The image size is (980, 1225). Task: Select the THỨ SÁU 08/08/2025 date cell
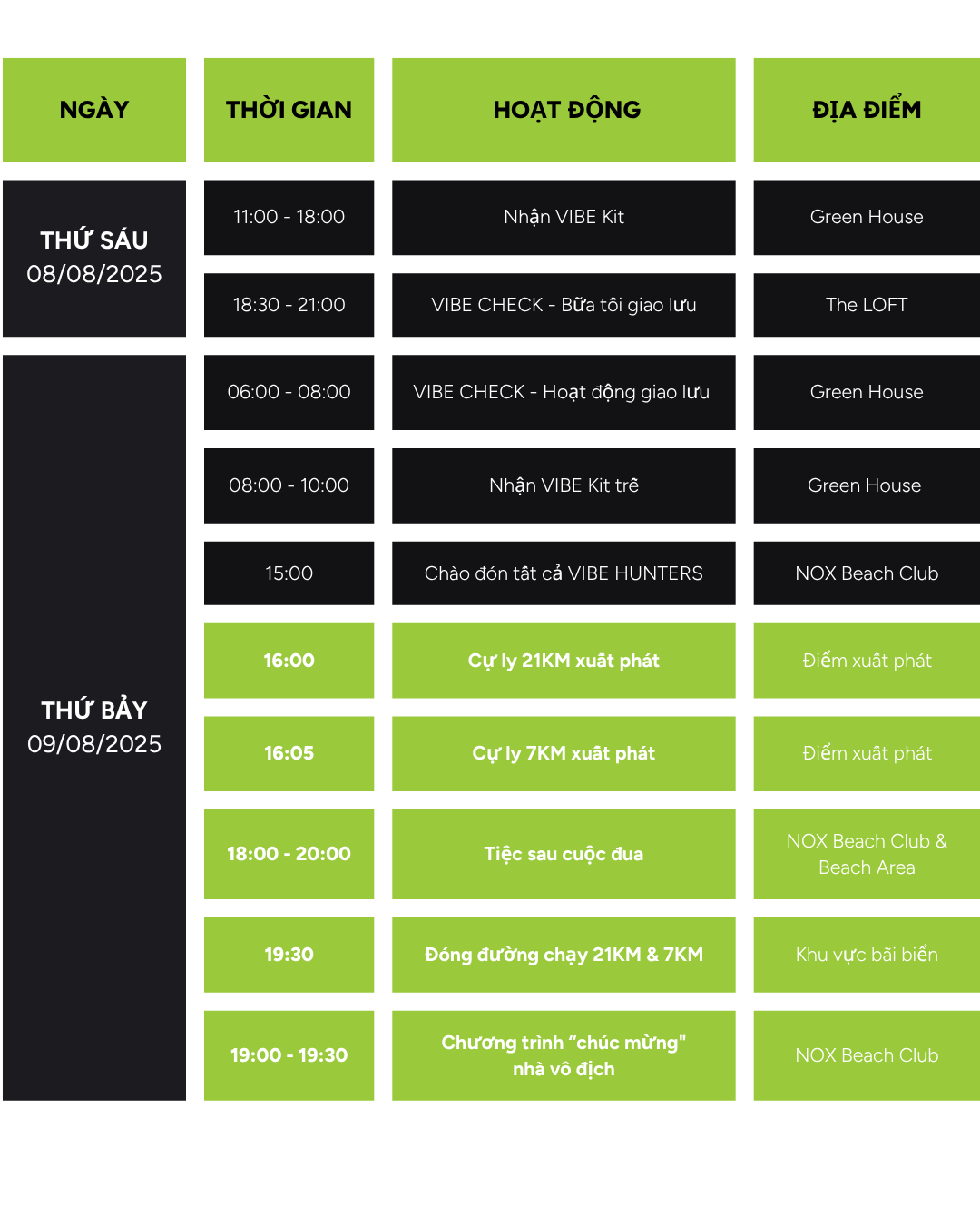pos(94,258)
